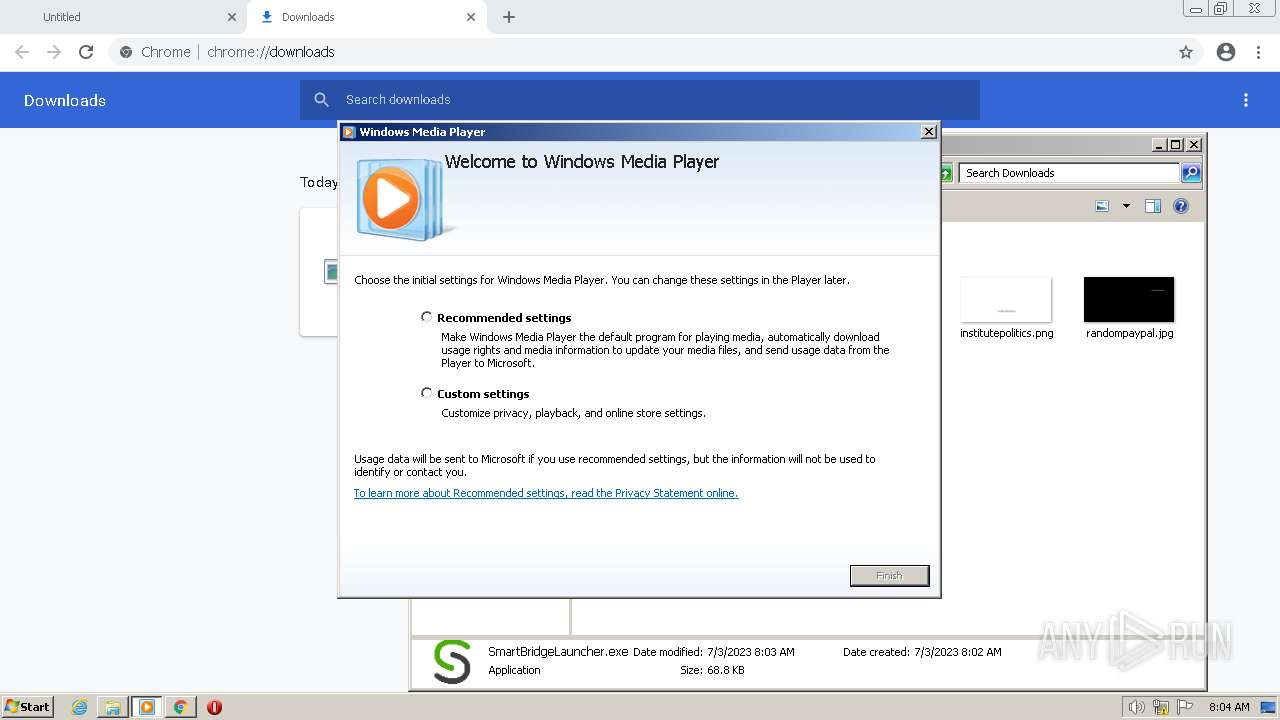The image size is (1280, 720).
Task: Click the red Opera taskbar icon
Action: pyautogui.click(x=214, y=707)
